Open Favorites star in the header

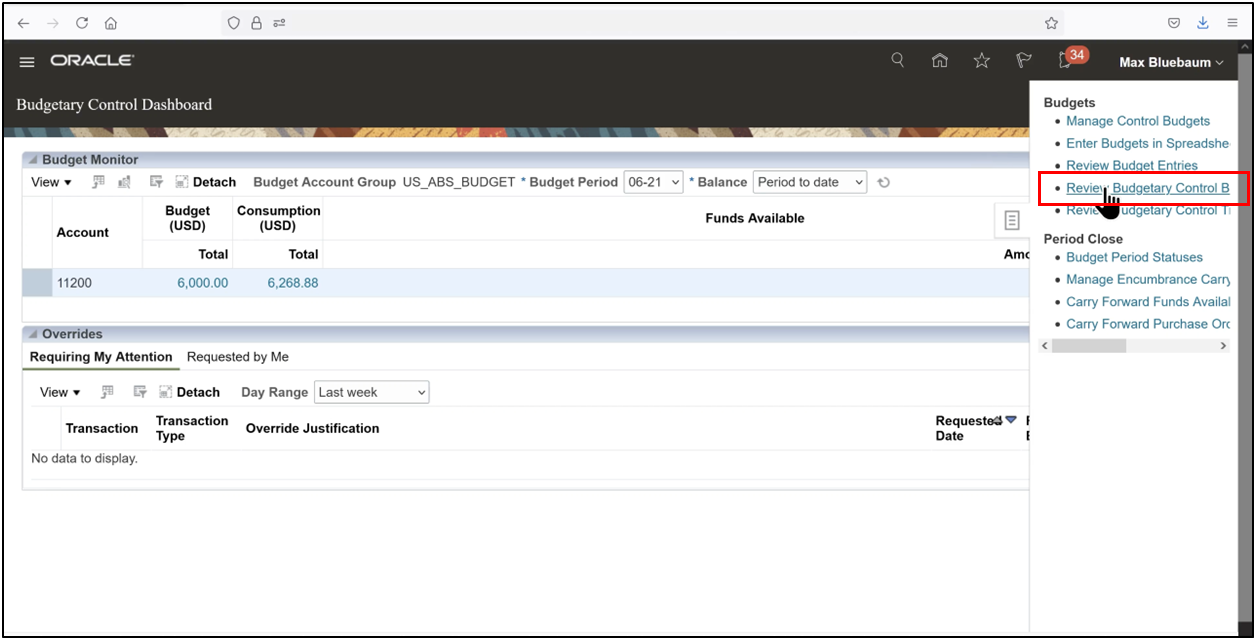tap(981, 60)
